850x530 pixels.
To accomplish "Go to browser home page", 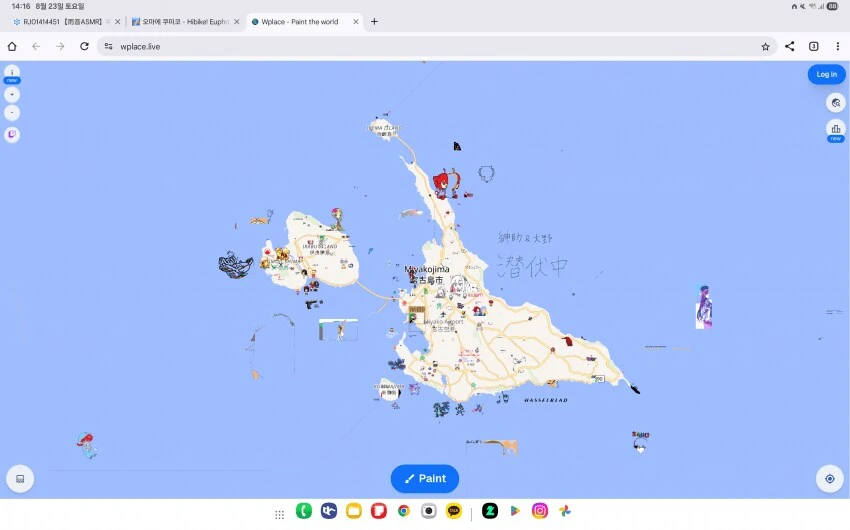I will point(12,47).
